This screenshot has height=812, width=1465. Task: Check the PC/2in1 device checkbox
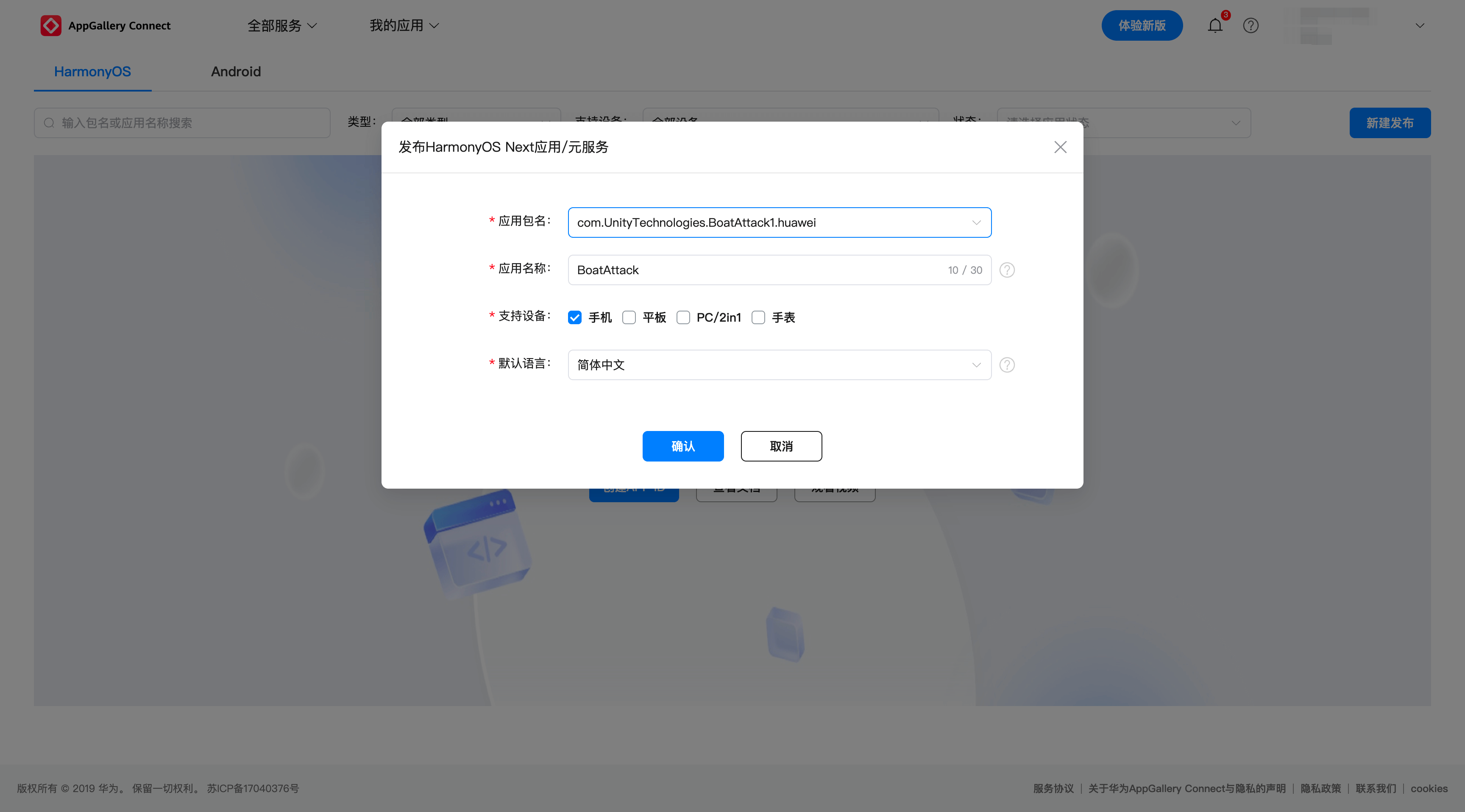[x=683, y=317]
